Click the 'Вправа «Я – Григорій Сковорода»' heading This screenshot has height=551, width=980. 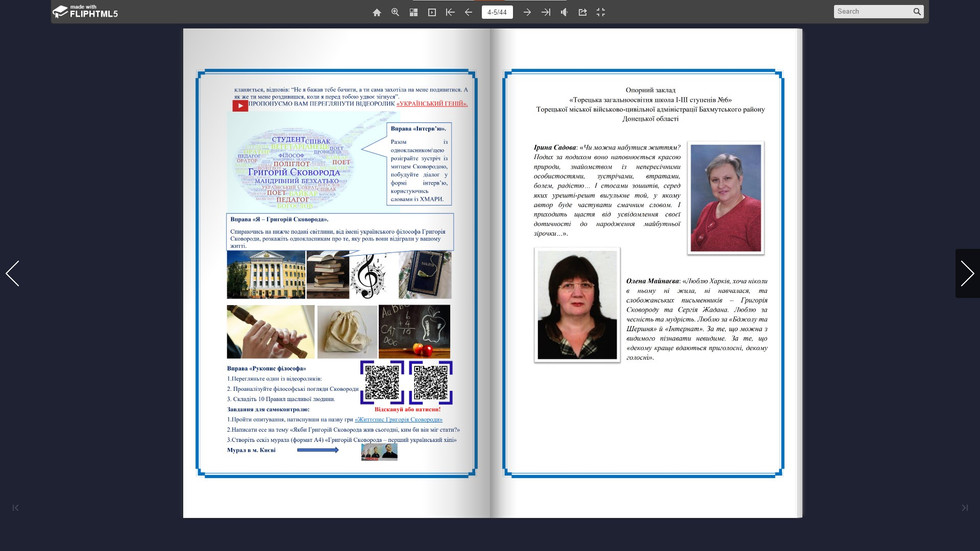(x=279, y=220)
